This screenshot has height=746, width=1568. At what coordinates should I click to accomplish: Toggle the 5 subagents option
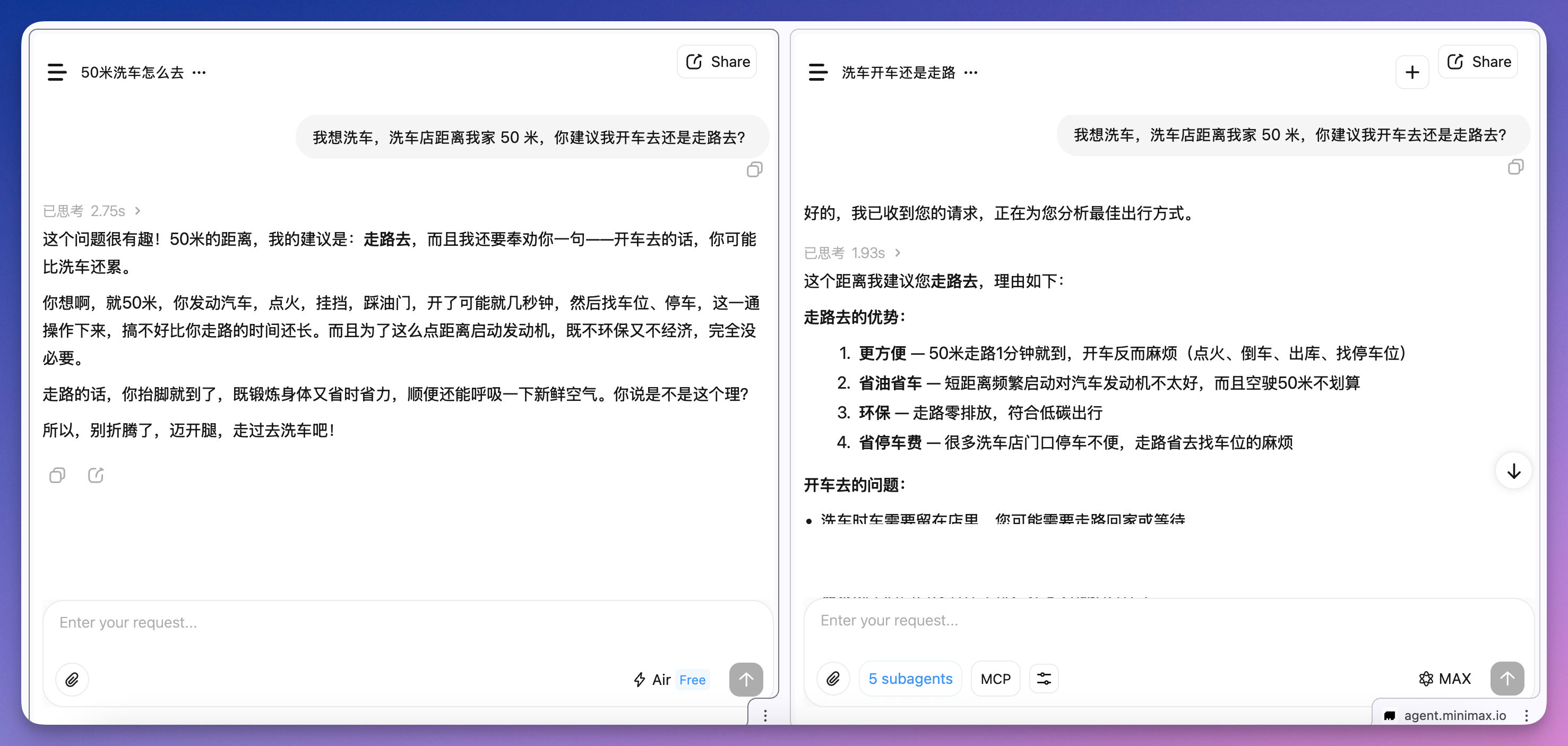910,678
